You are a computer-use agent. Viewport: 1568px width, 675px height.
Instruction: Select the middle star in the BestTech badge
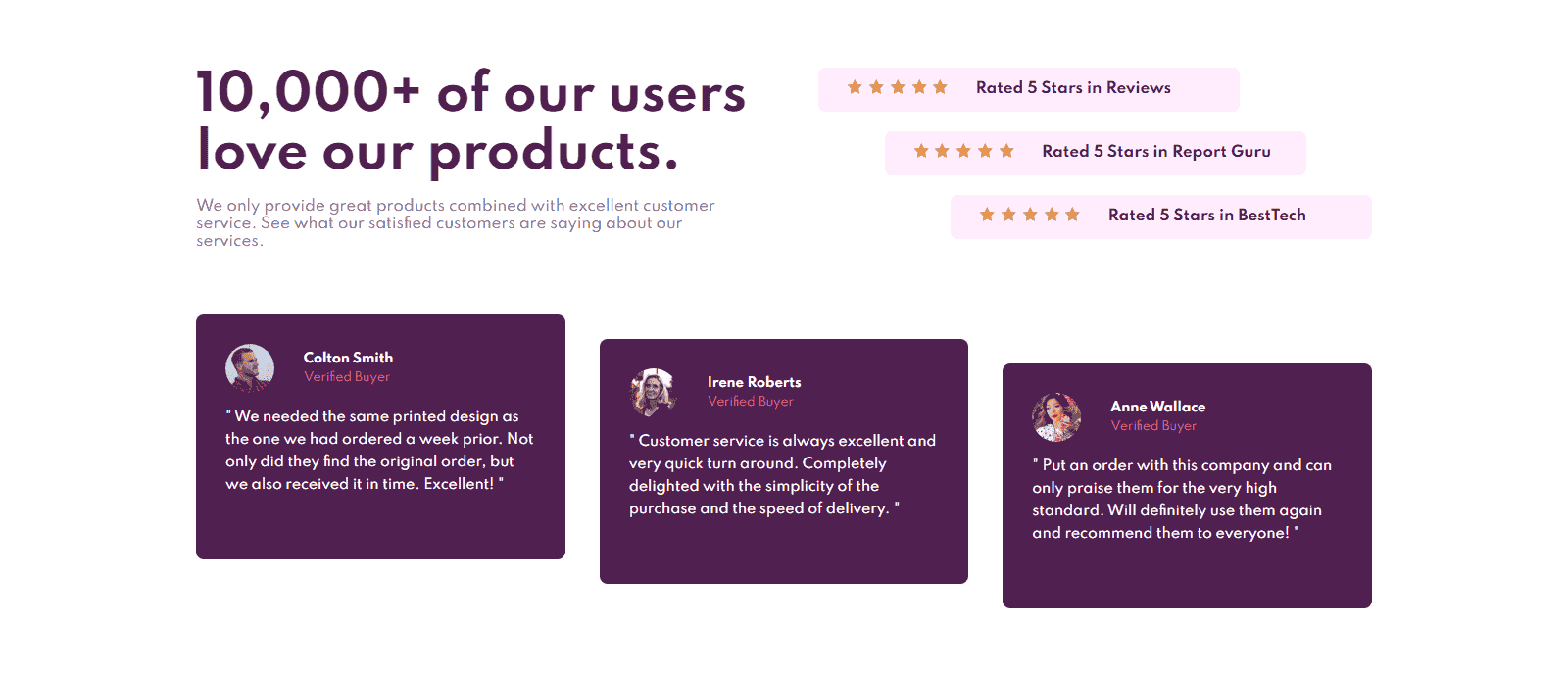(x=1030, y=215)
